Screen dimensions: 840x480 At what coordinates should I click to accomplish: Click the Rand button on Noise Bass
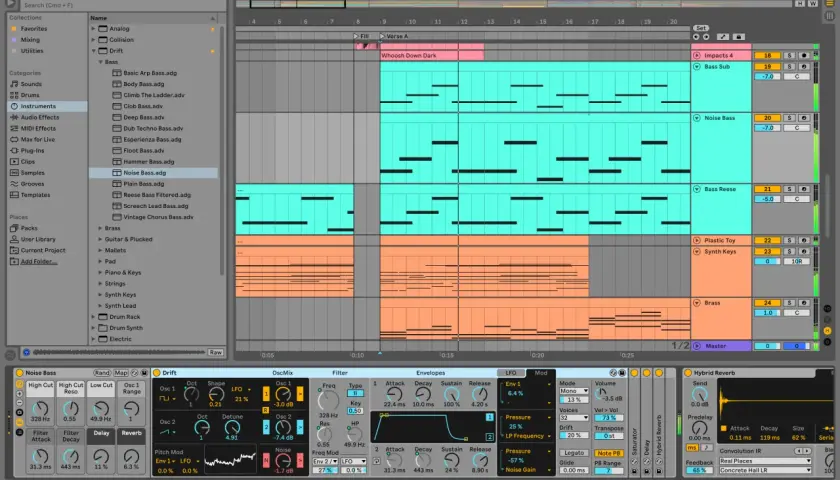102,373
